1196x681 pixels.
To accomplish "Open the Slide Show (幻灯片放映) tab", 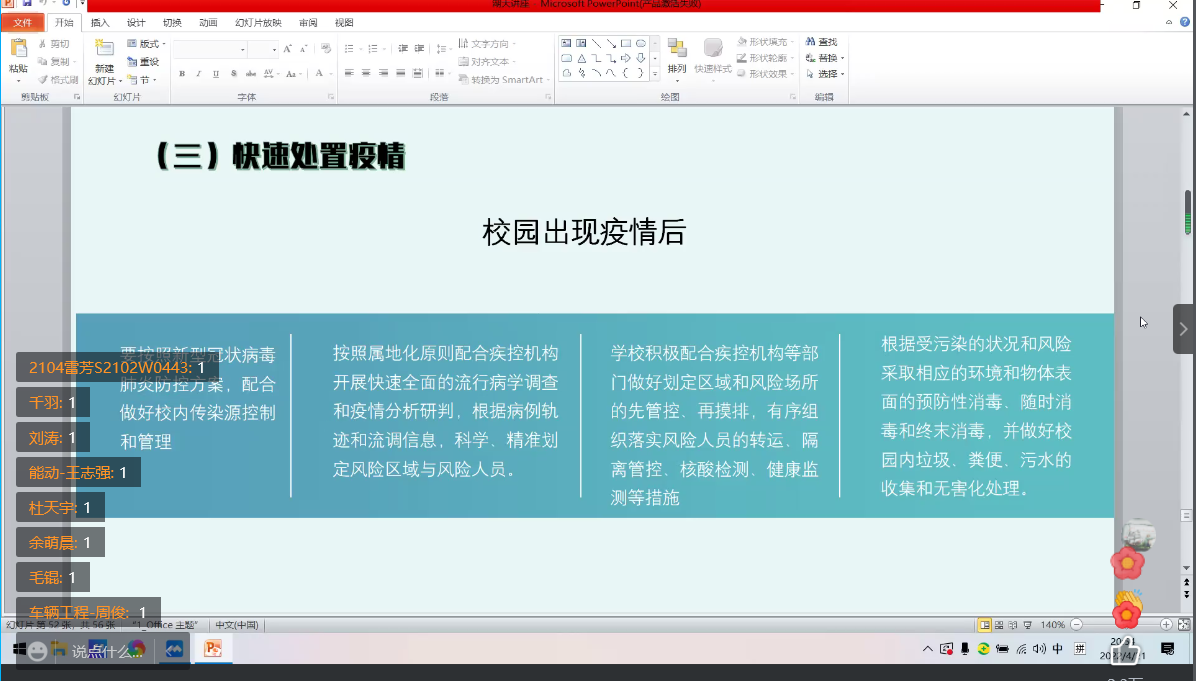I will (258, 22).
